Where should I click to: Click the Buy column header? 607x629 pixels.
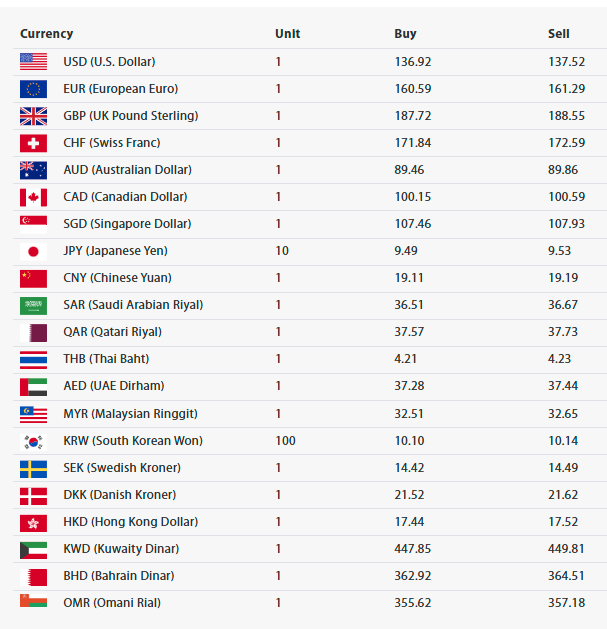[x=405, y=34]
